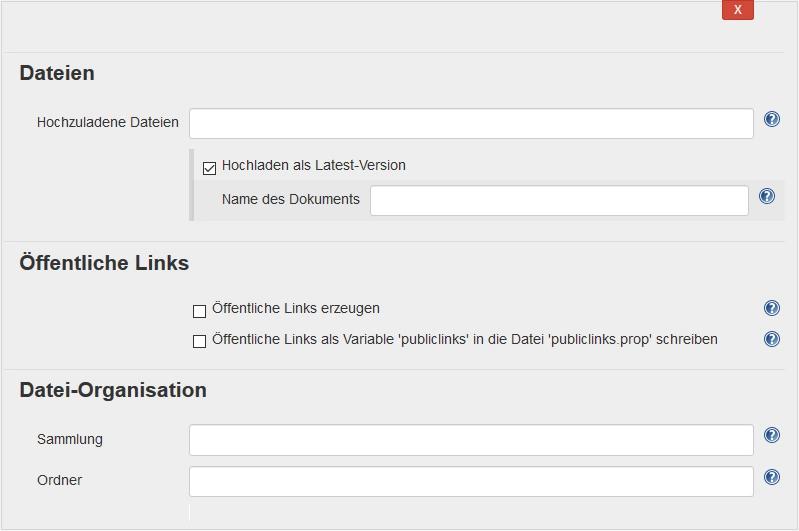
Task: Enable Öffentliche Links erzeugen checkbox
Action: pyautogui.click(x=199, y=311)
